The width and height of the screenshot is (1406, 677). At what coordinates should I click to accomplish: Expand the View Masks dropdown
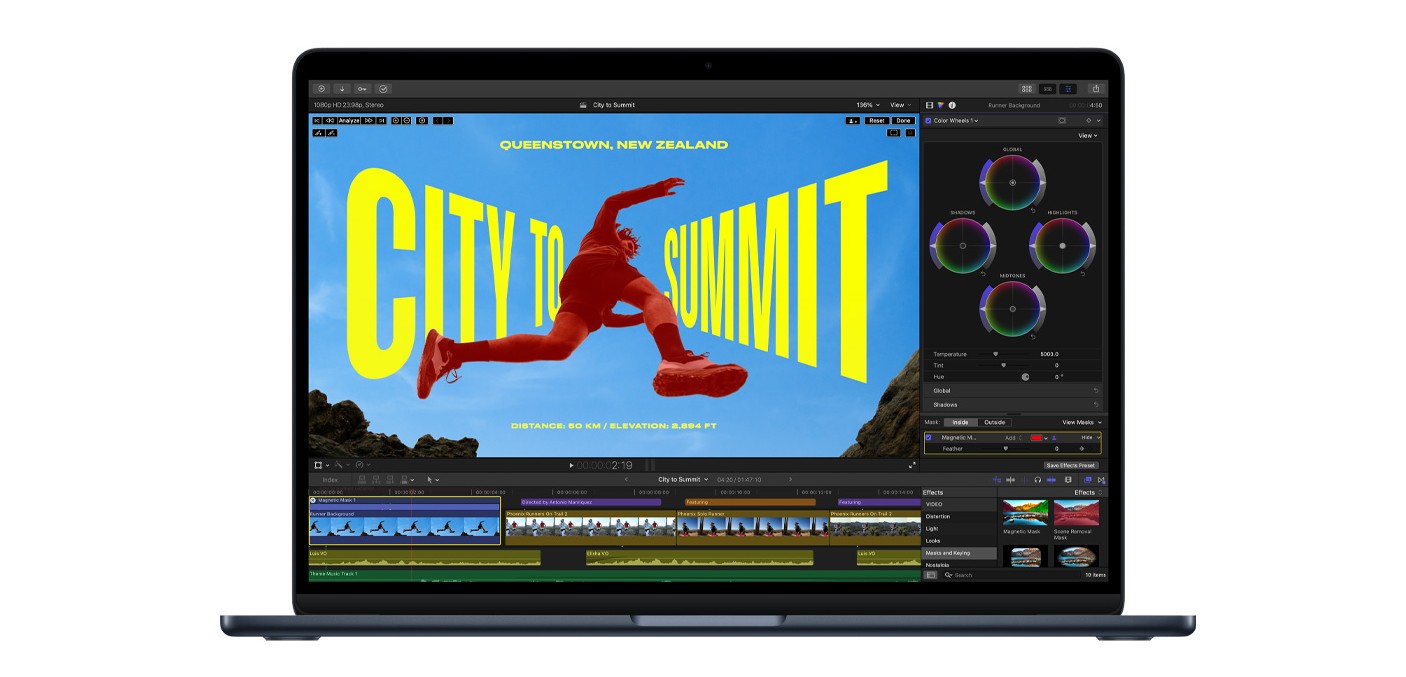(x=1081, y=422)
